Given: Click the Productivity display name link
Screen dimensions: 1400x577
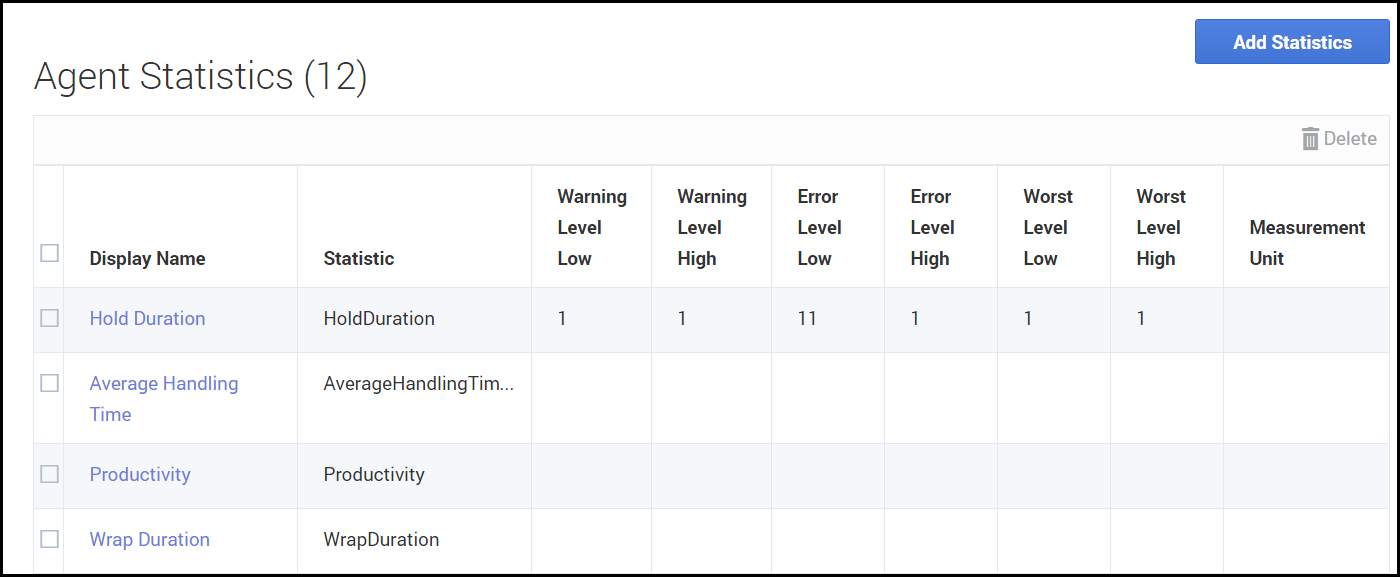Looking at the screenshot, I should [140, 474].
